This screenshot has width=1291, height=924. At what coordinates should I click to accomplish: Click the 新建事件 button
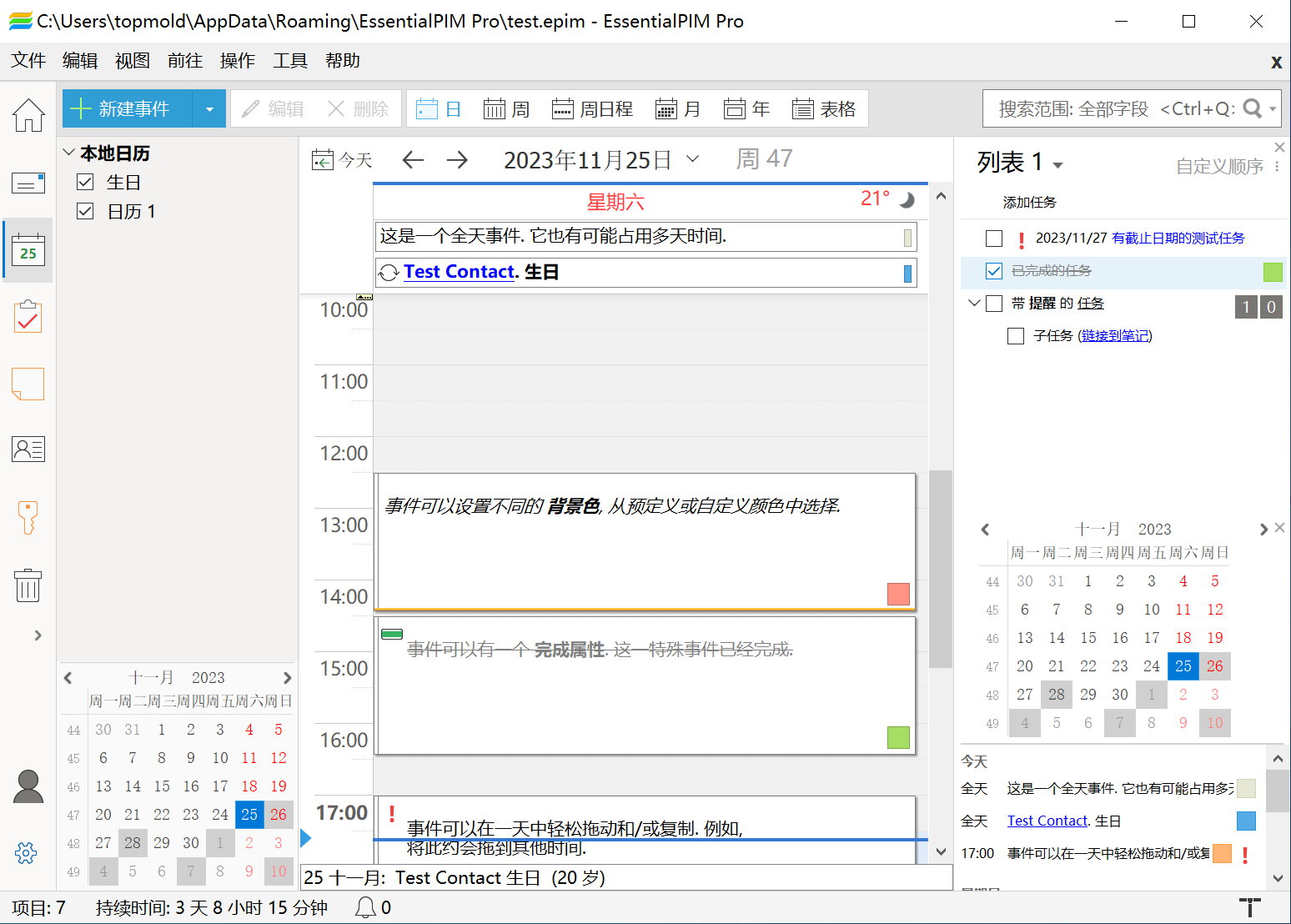click(x=128, y=109)
